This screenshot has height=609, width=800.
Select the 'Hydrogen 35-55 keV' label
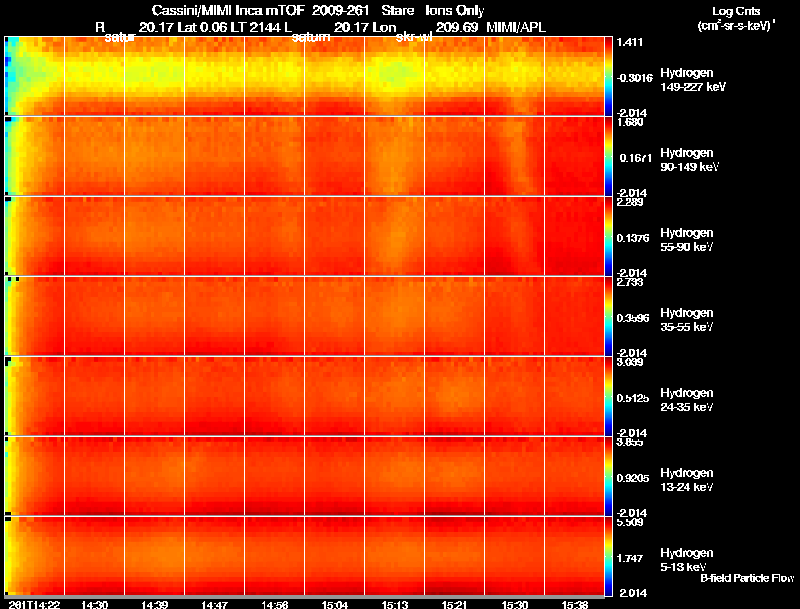(687, 320)
